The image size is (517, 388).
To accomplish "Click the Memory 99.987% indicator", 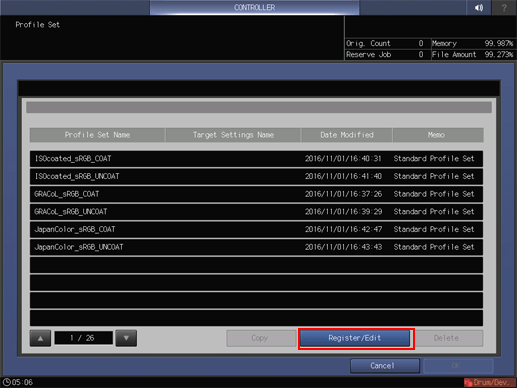I will 473,44.
